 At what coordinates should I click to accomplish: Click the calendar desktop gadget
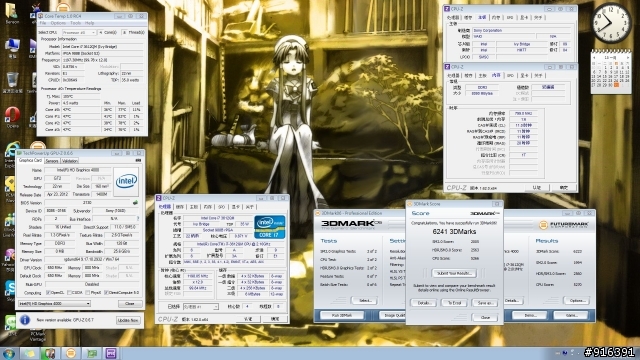(611, 72)
